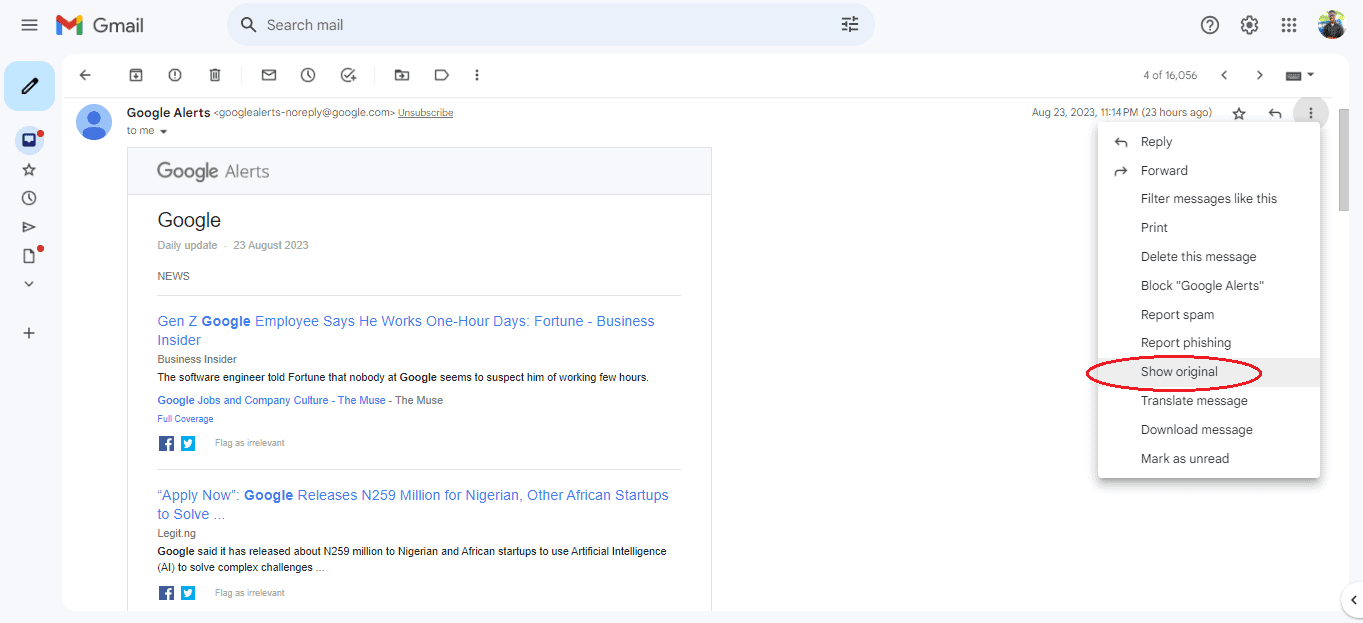The image size is (1363, 623).
Task: Compose a new email with pencil button
Action: pos(29,86)
